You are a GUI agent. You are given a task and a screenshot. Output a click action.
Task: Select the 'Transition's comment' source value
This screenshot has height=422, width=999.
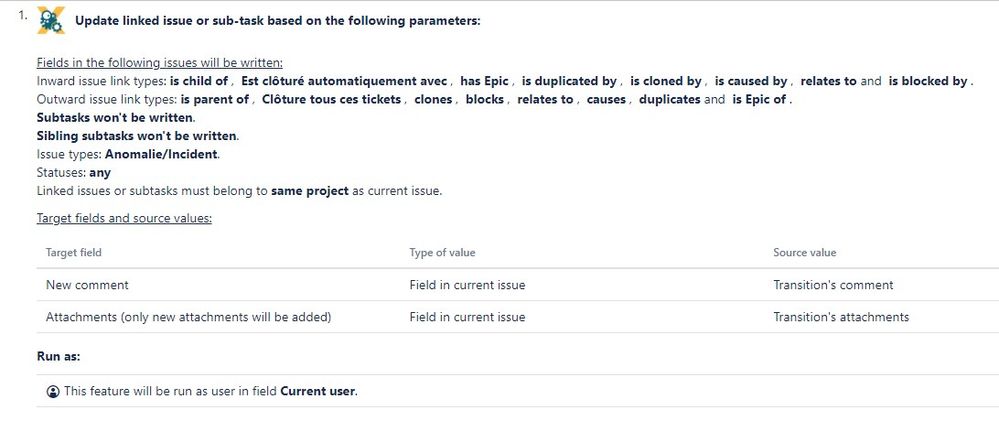(x=833, y=285)
